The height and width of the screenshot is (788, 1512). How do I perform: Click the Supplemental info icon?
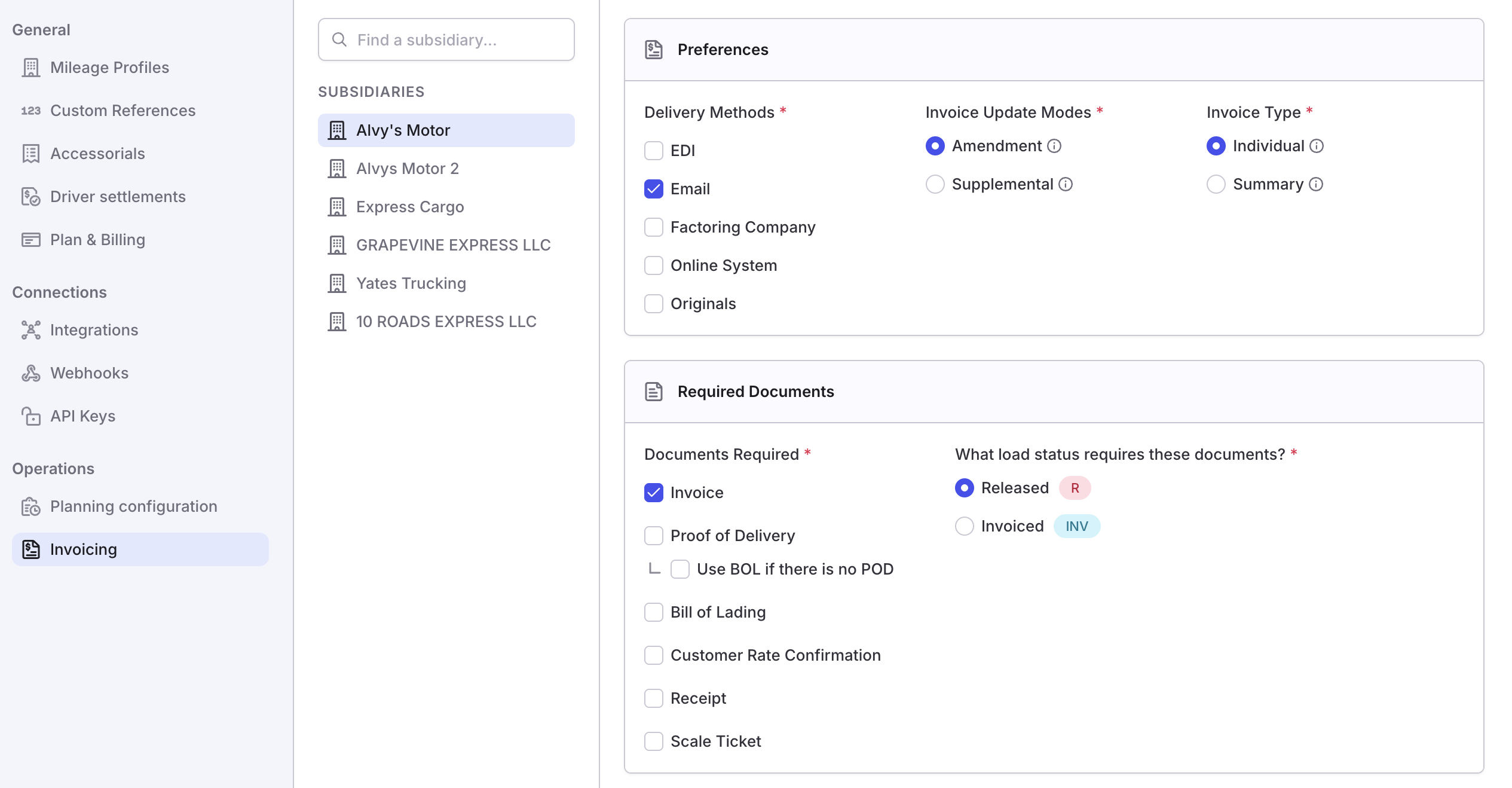(1066, 184)
